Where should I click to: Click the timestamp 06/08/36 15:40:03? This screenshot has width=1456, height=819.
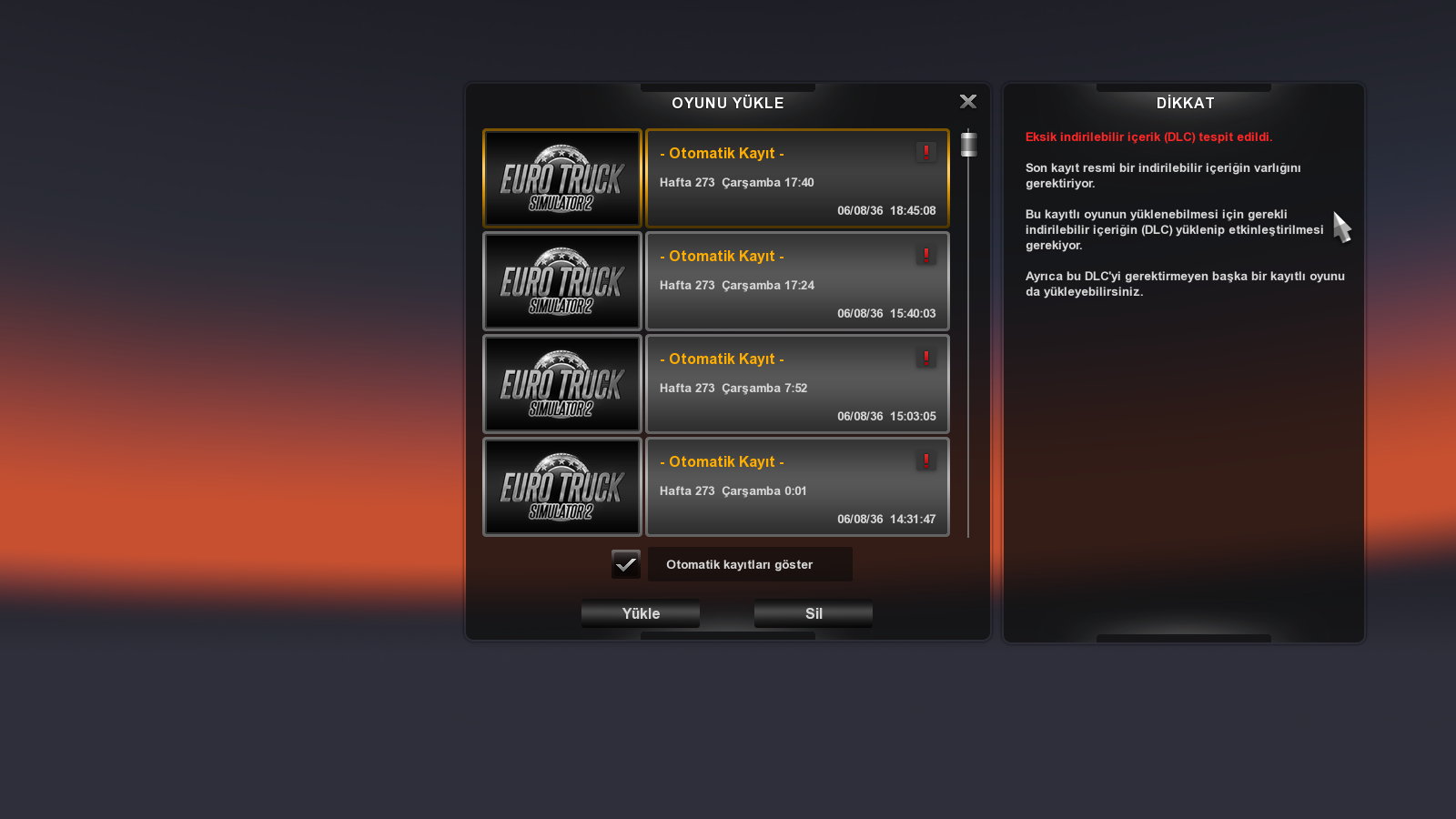pos(886,313)
